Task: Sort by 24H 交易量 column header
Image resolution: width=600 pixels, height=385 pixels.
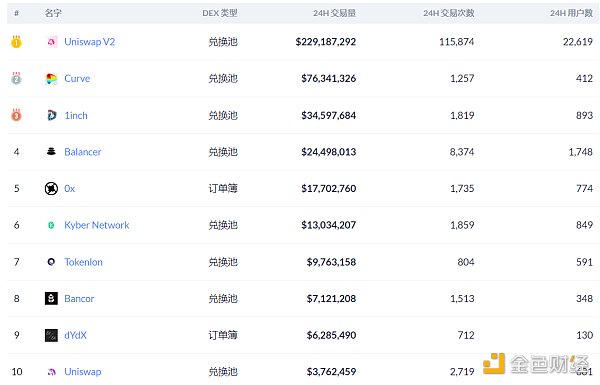Action: pyautogui.click(x=334, y=13)
